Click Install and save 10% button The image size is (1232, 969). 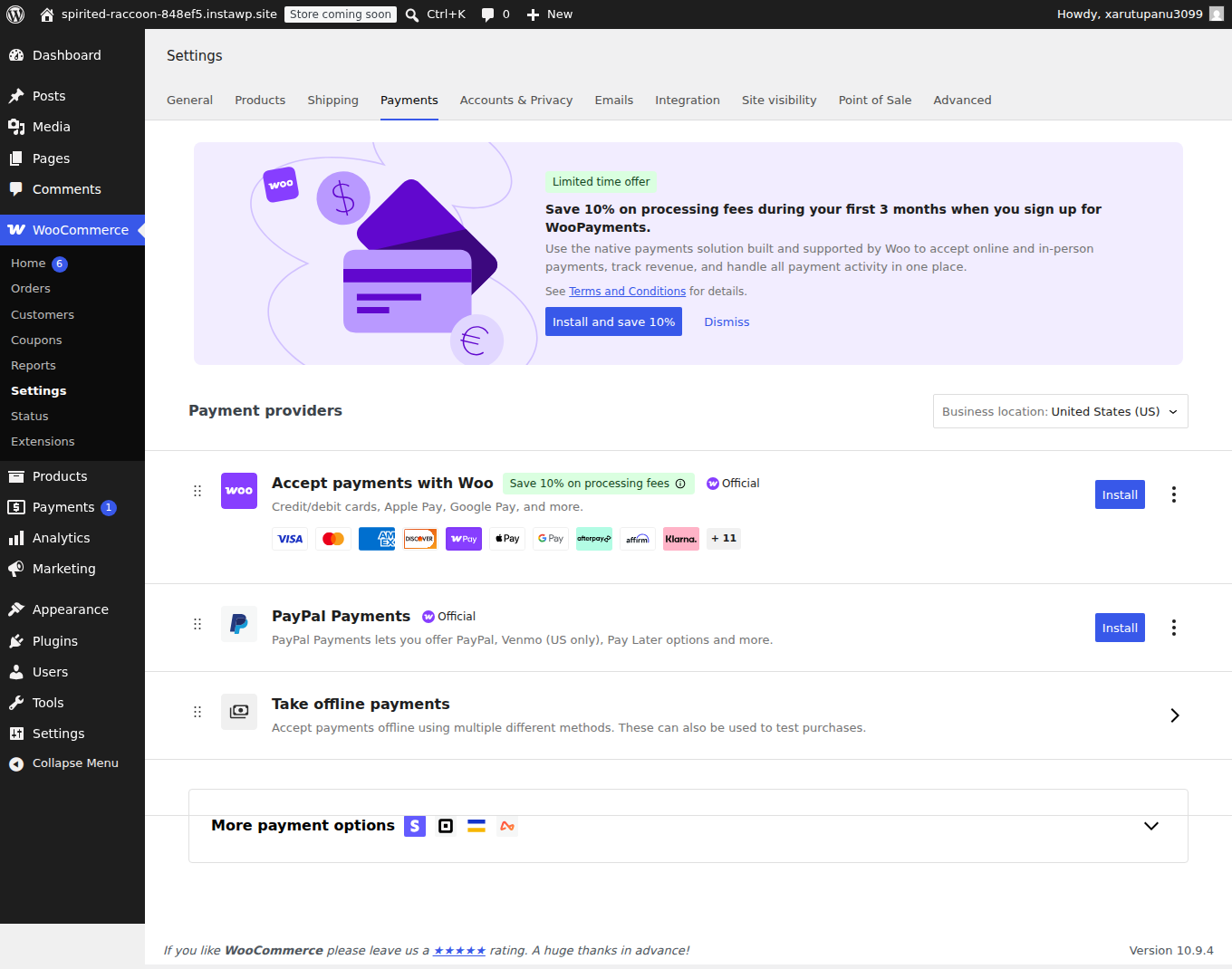pos(613,321)
